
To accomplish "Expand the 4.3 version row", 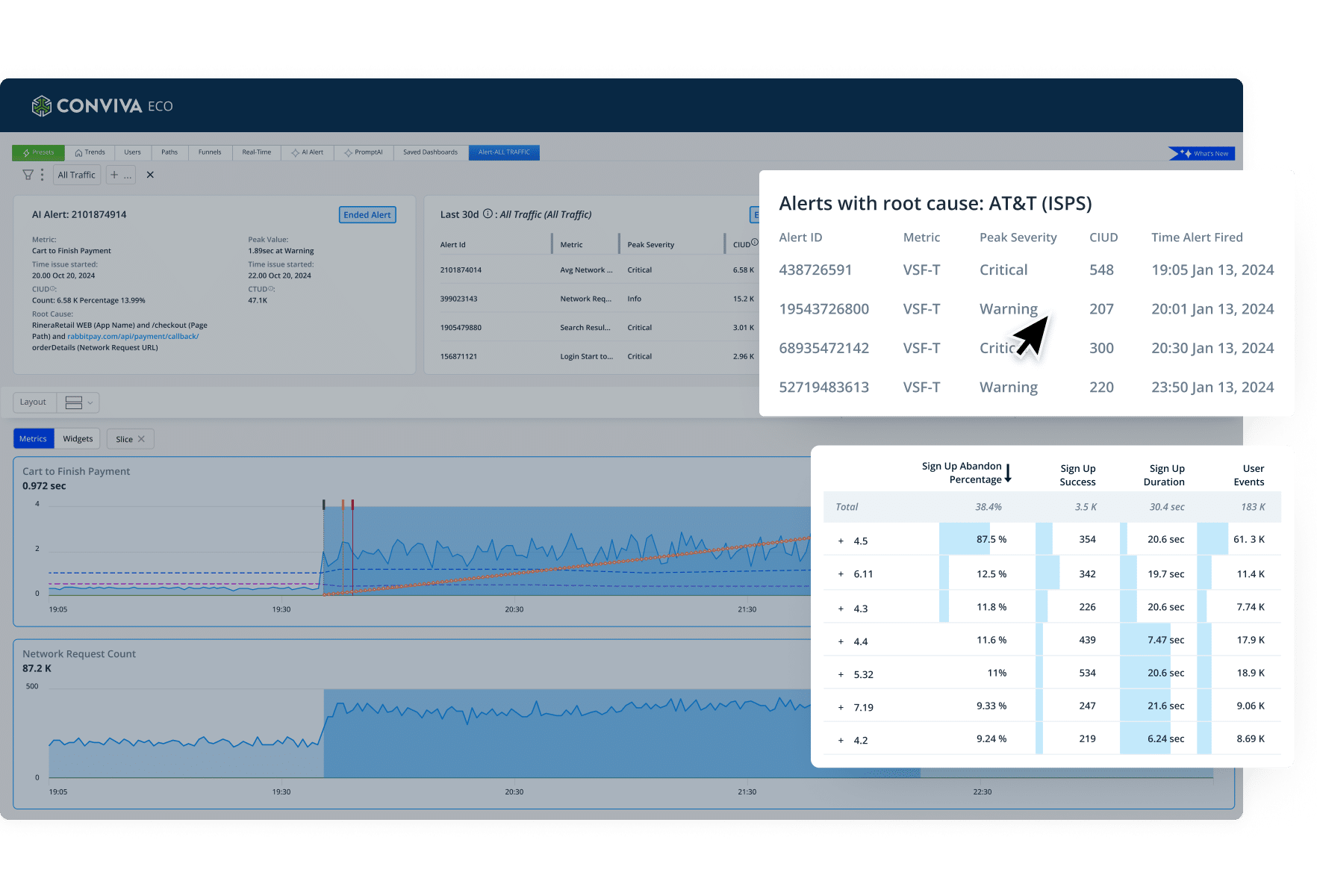I will (841, 609).
